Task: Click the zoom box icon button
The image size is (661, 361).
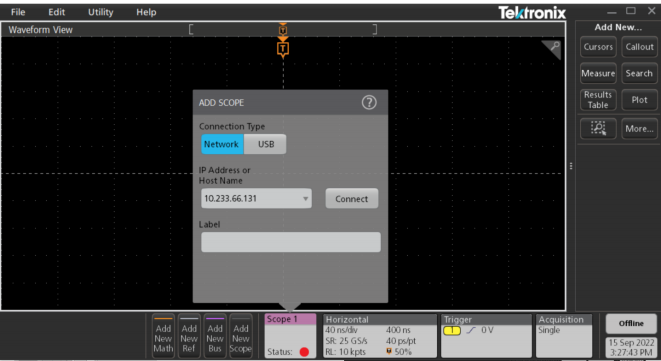Action: point(598,128)
